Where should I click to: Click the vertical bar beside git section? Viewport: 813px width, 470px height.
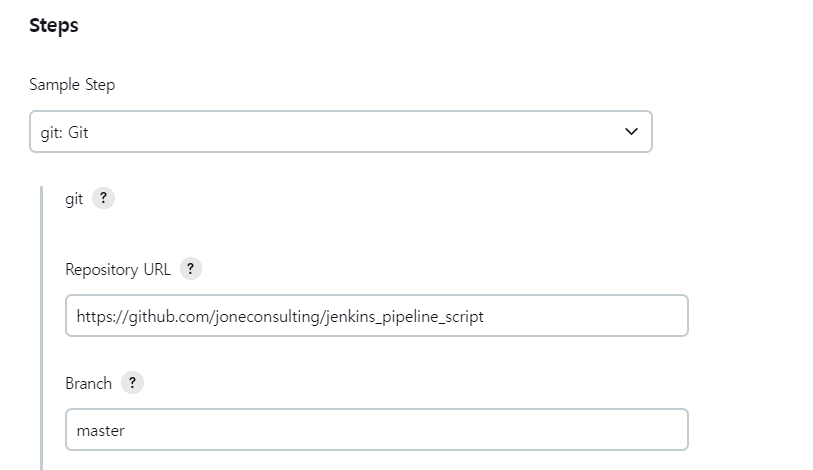click(x=41, y=328)
